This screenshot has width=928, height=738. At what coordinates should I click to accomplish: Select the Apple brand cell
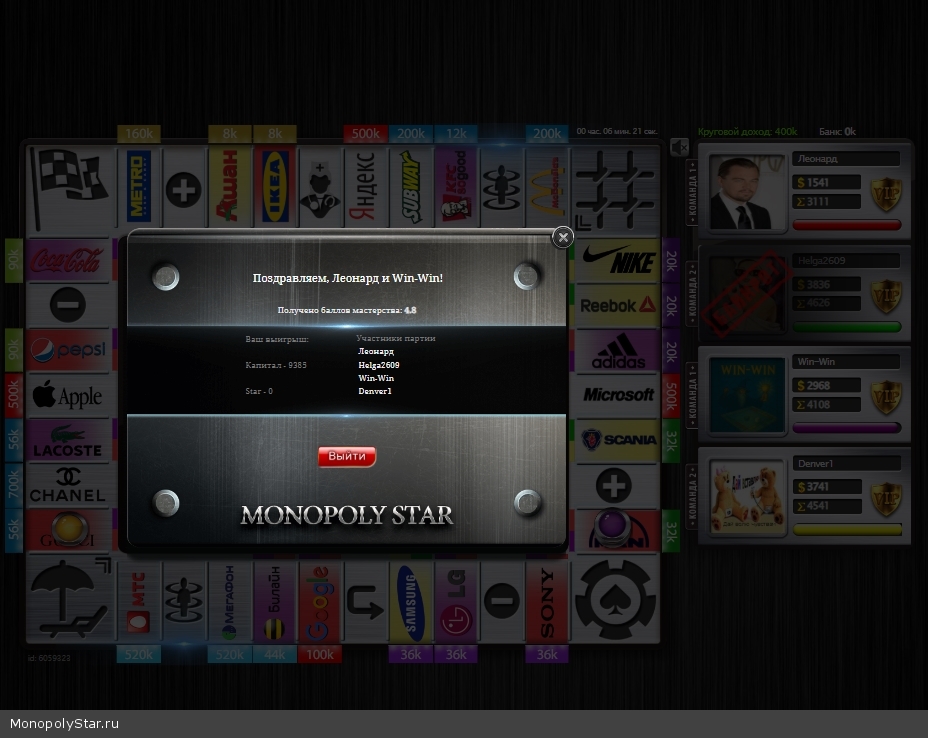click(68, 395)
